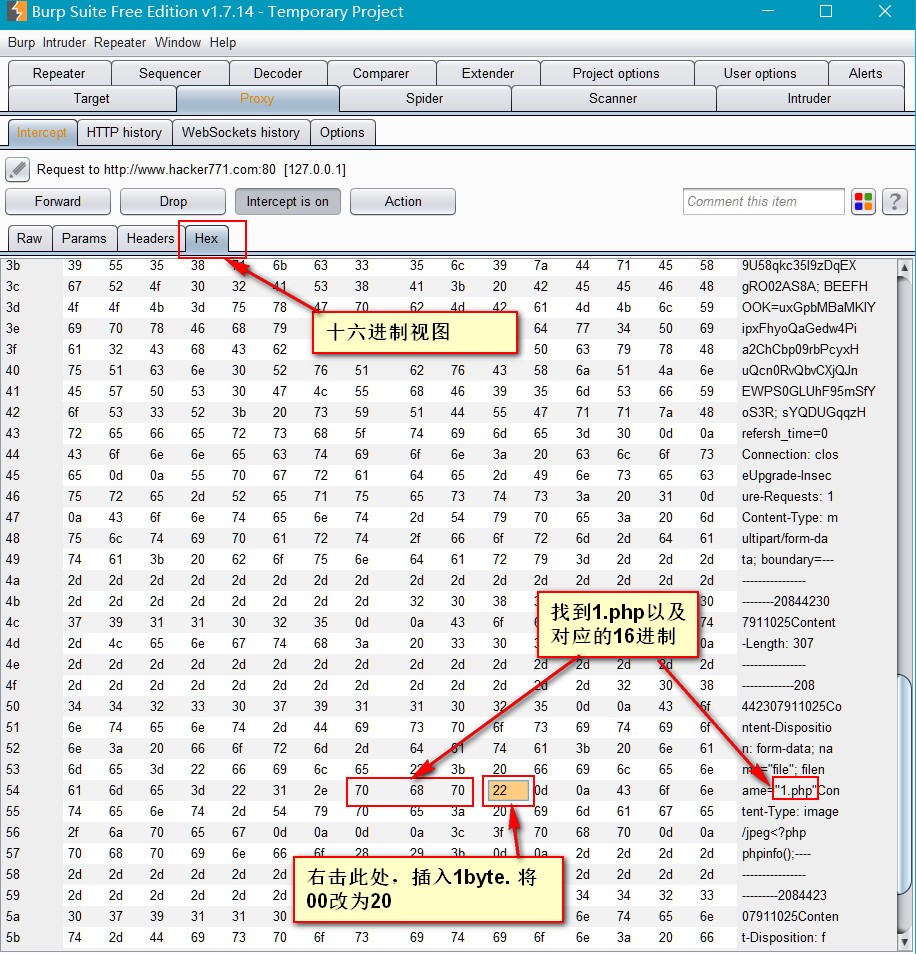Click the ASCII text 'gRO02AS8A; BEEFH'
Screen dimensions: 916x954
[805, 287]
